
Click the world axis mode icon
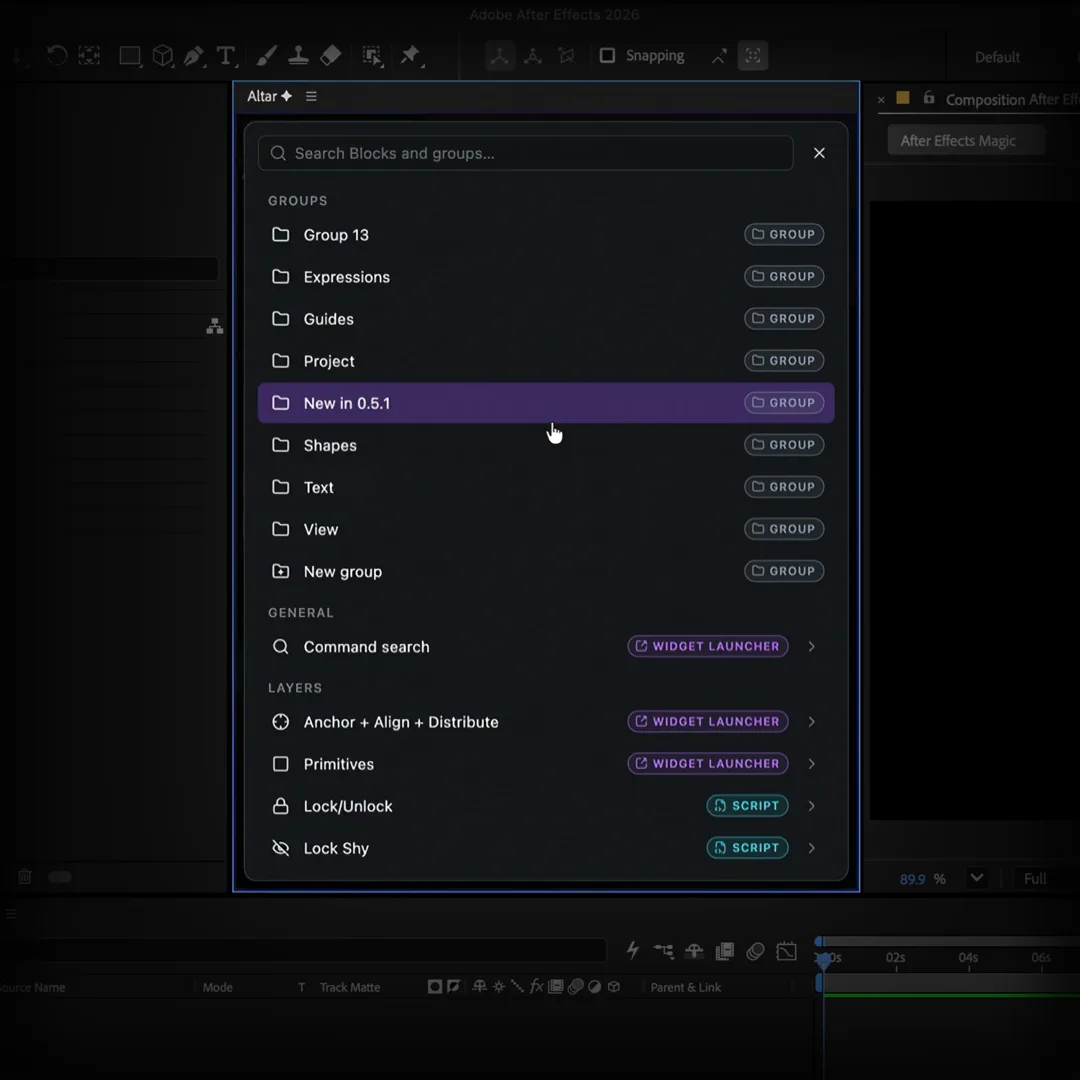click(533, 56)
